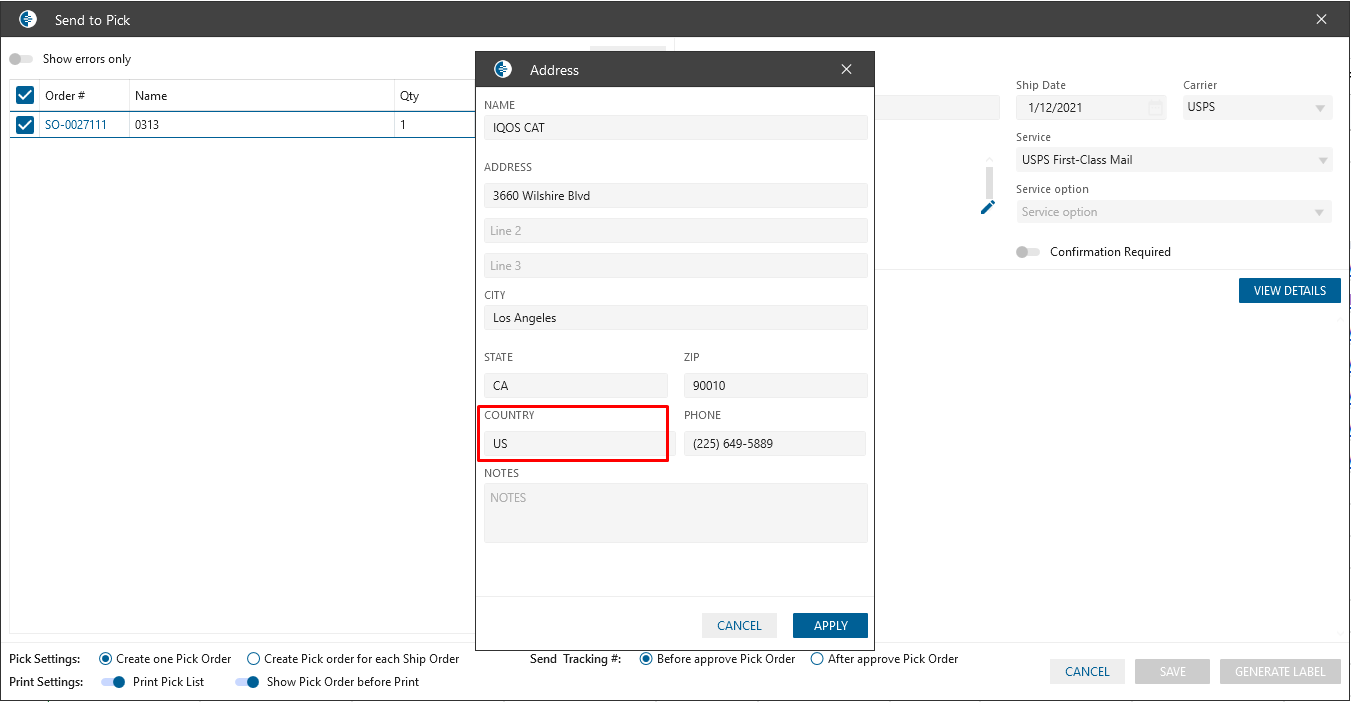Click the pencil edit address icon

coord(988,207)
